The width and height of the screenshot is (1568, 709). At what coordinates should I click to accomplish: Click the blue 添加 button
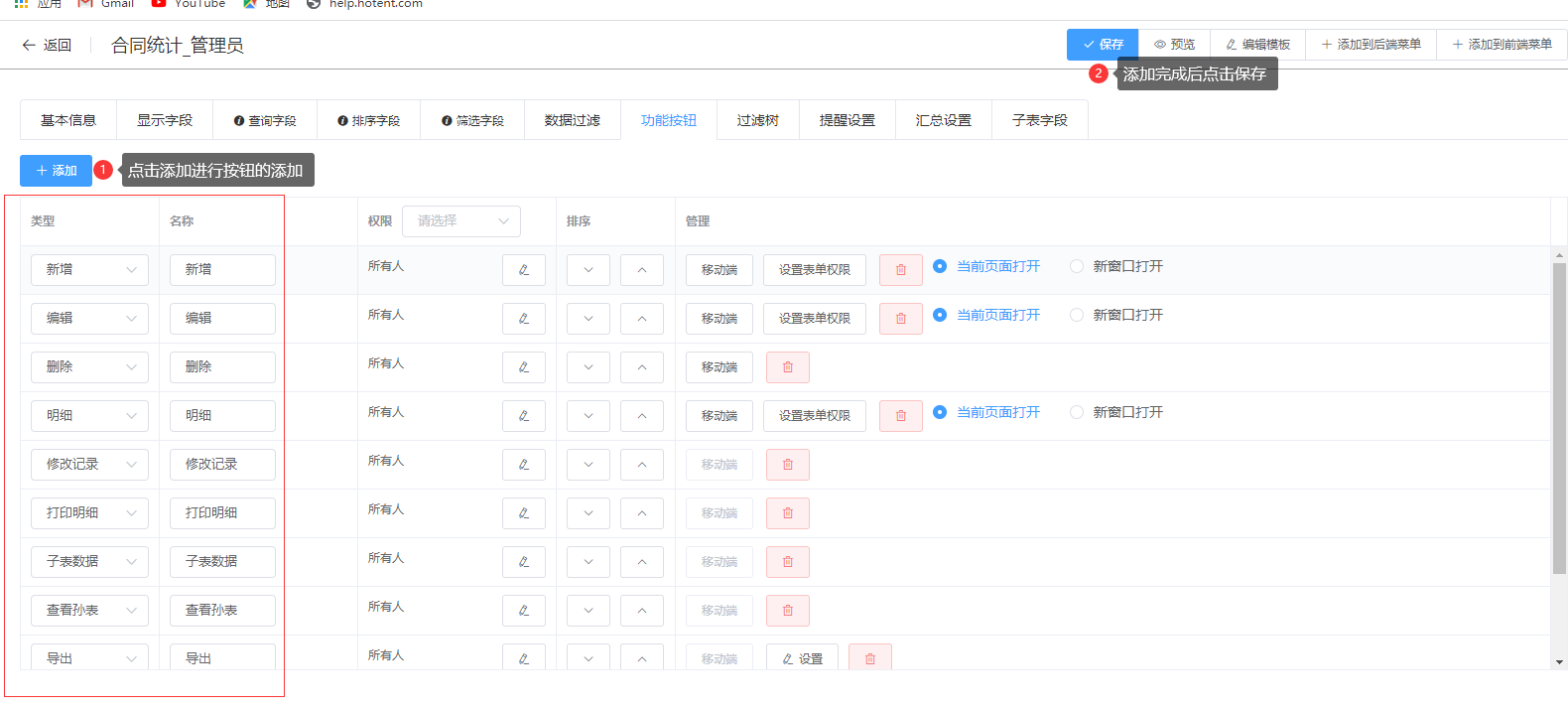(56, 171)
